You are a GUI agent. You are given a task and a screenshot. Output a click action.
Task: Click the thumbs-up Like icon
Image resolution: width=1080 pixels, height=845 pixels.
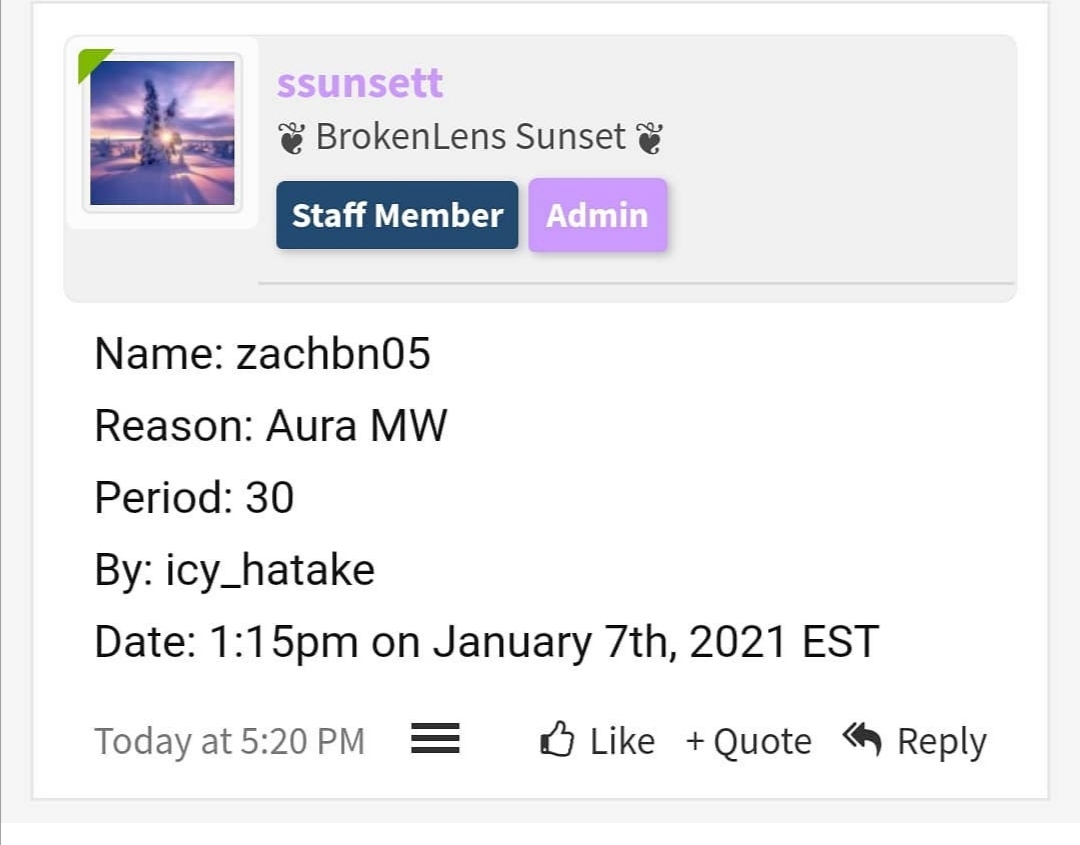coord(557,740)
